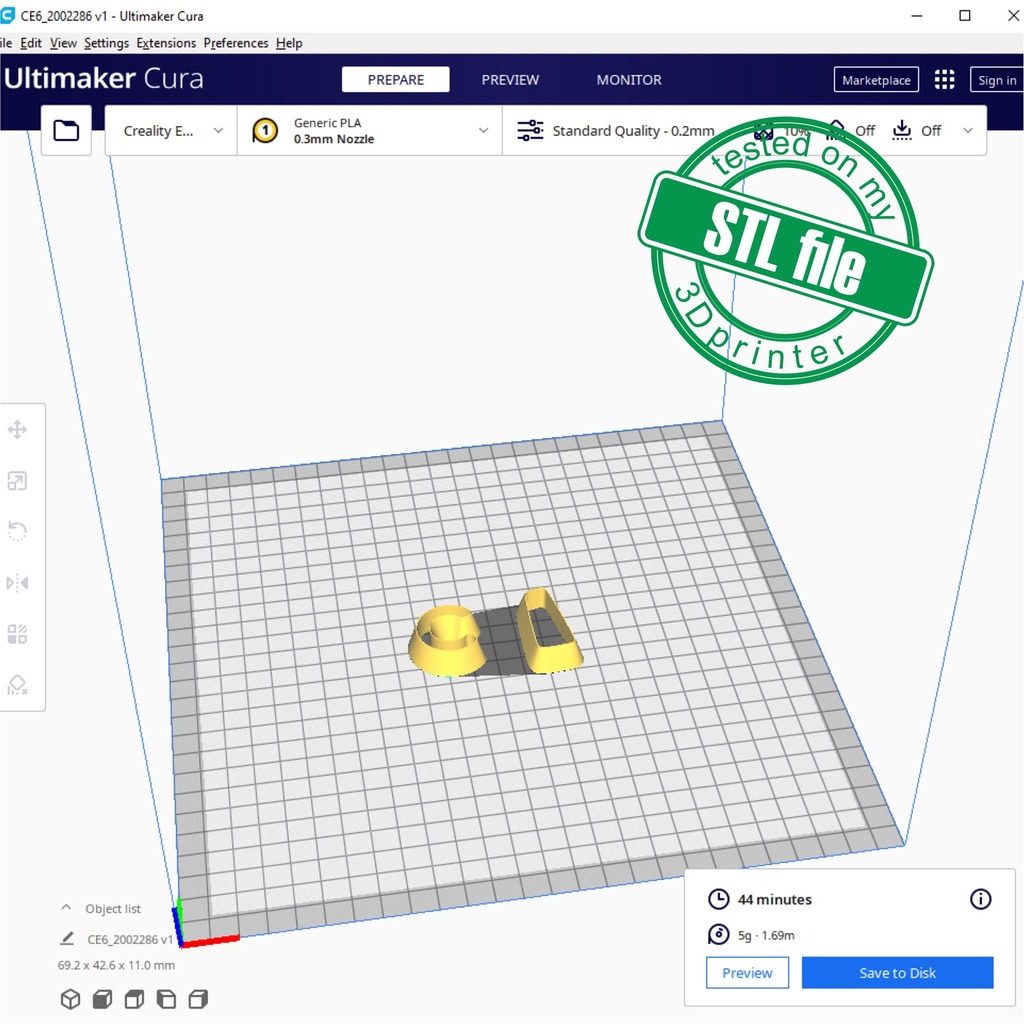The height and width of the screenshot is (1024, 1024).
Task: Collapse the Object list
Action: (67, 908)
